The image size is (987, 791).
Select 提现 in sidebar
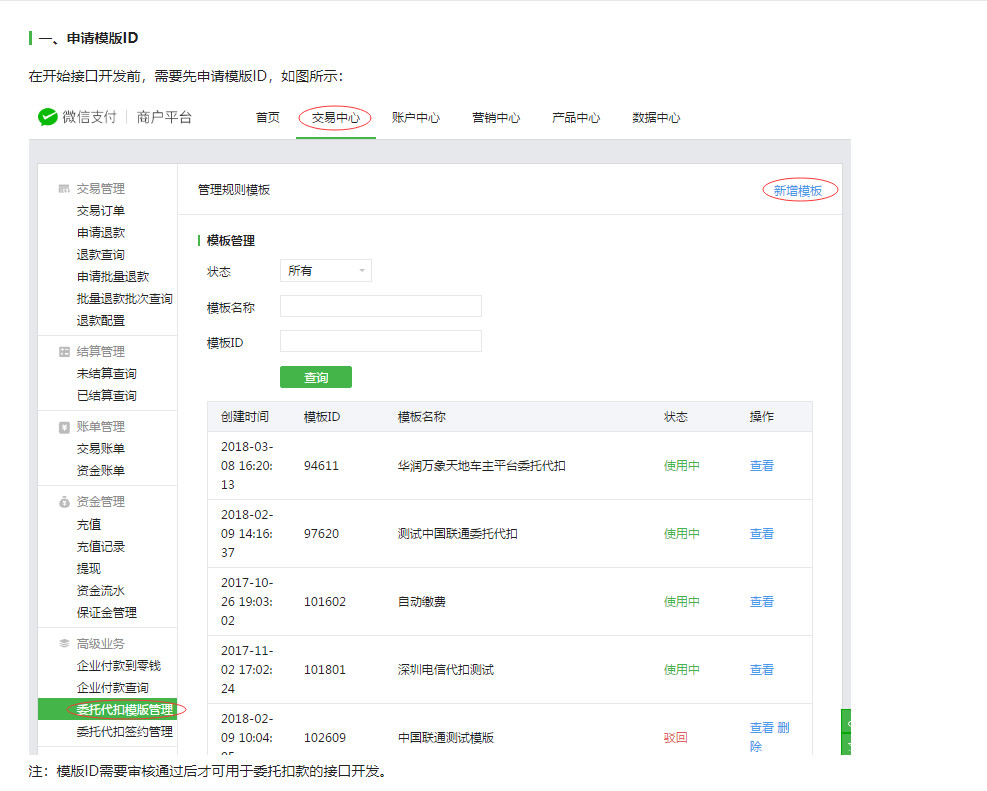click(x=89, y=569)
